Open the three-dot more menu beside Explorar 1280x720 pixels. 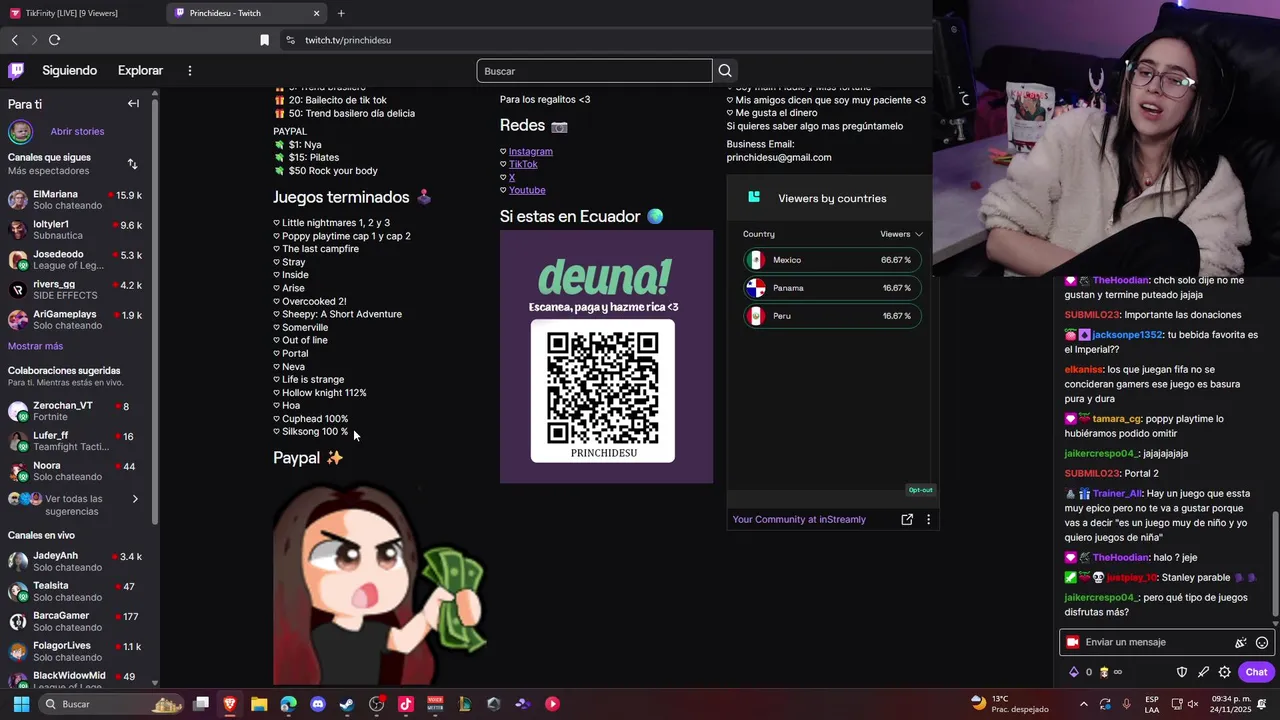coord(189,71)
